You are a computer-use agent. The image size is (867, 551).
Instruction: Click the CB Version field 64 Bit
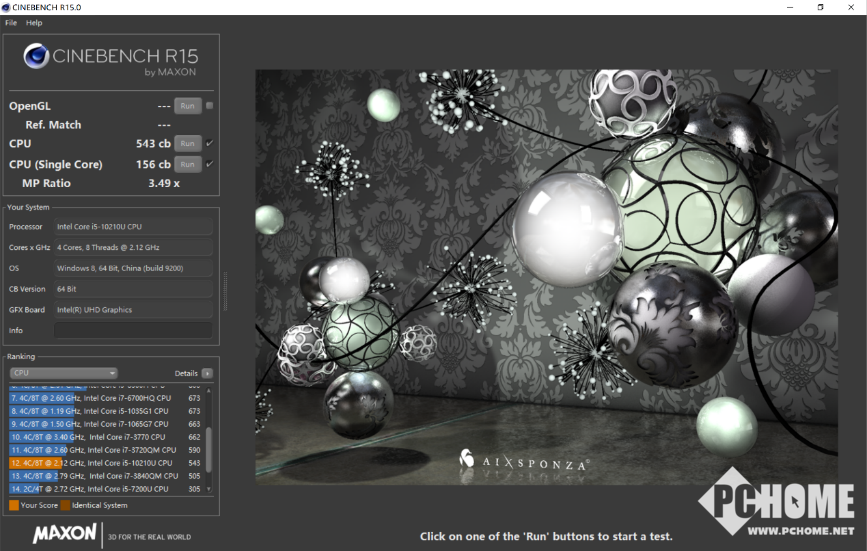(133, 289)
